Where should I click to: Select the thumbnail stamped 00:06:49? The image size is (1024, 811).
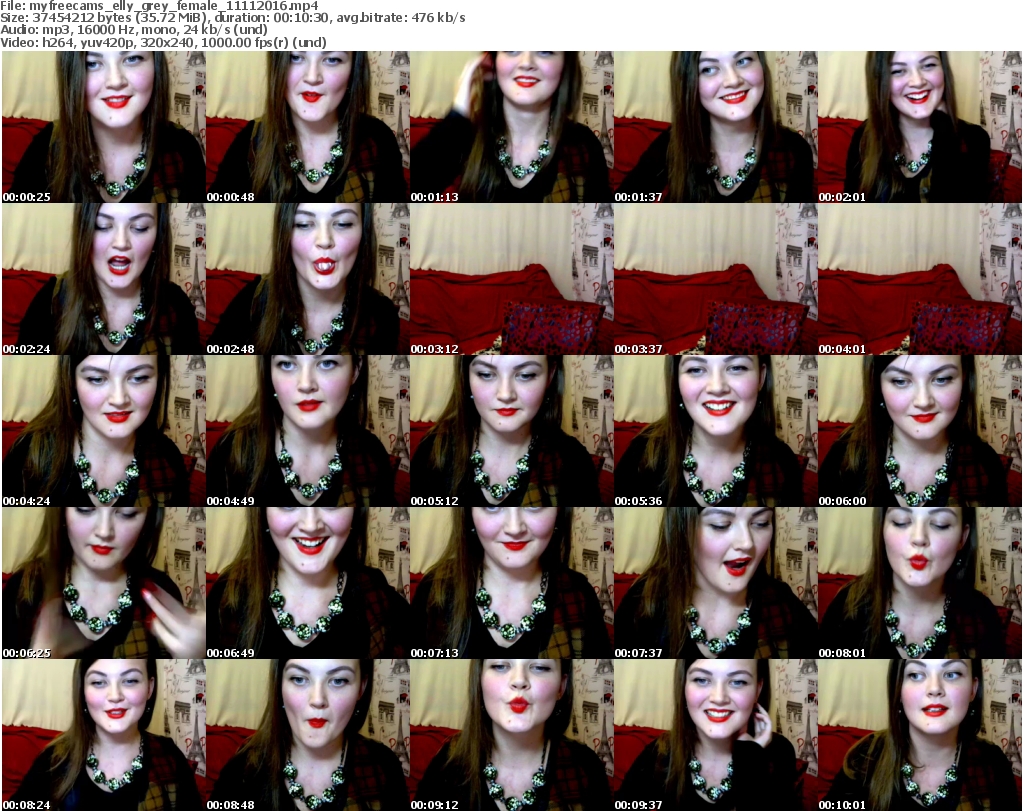point(308,583)
